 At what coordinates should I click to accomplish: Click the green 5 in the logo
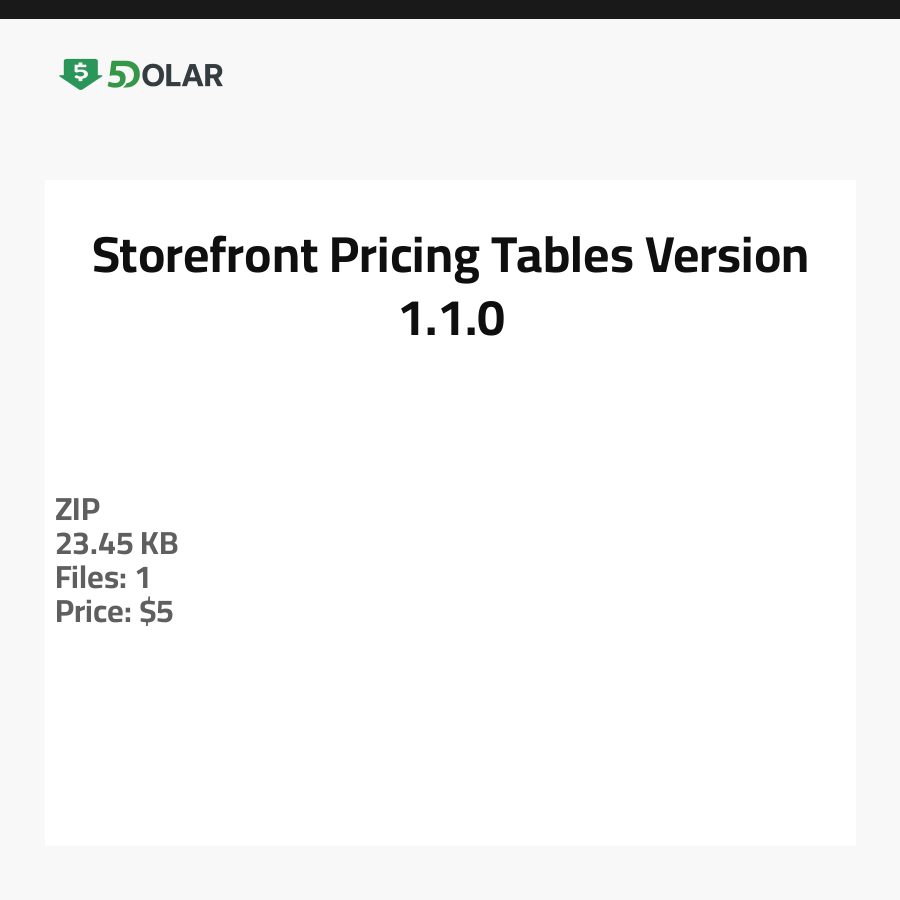[x=118, y=75]
